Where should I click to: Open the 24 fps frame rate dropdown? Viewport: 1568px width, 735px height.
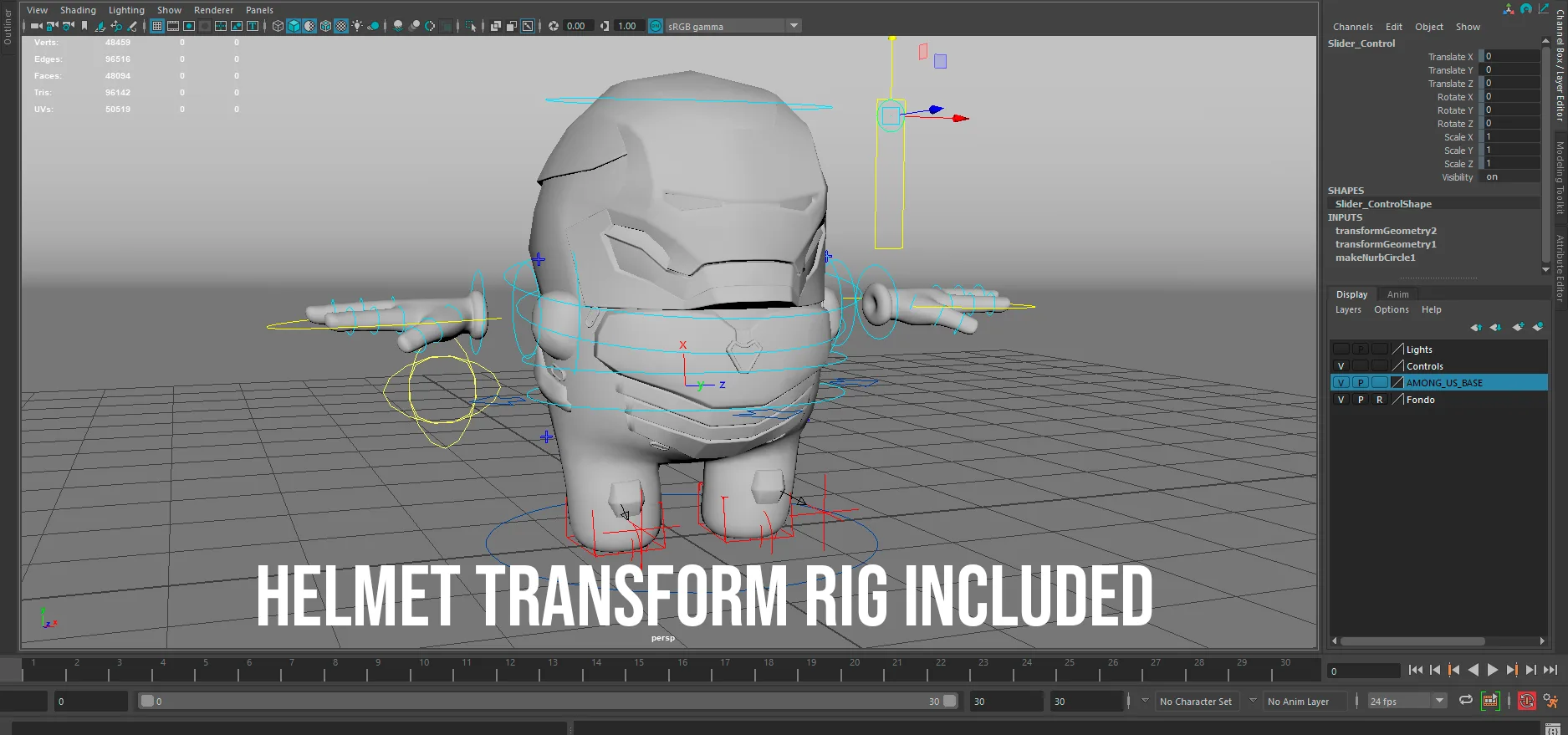pyautogui.click(x=1439, y=701)
